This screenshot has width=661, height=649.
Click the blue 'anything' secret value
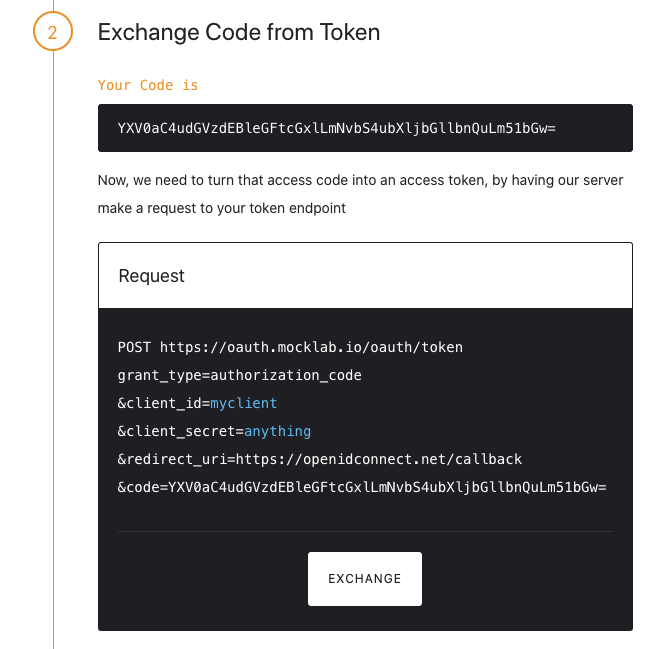(x=277, y=431)
